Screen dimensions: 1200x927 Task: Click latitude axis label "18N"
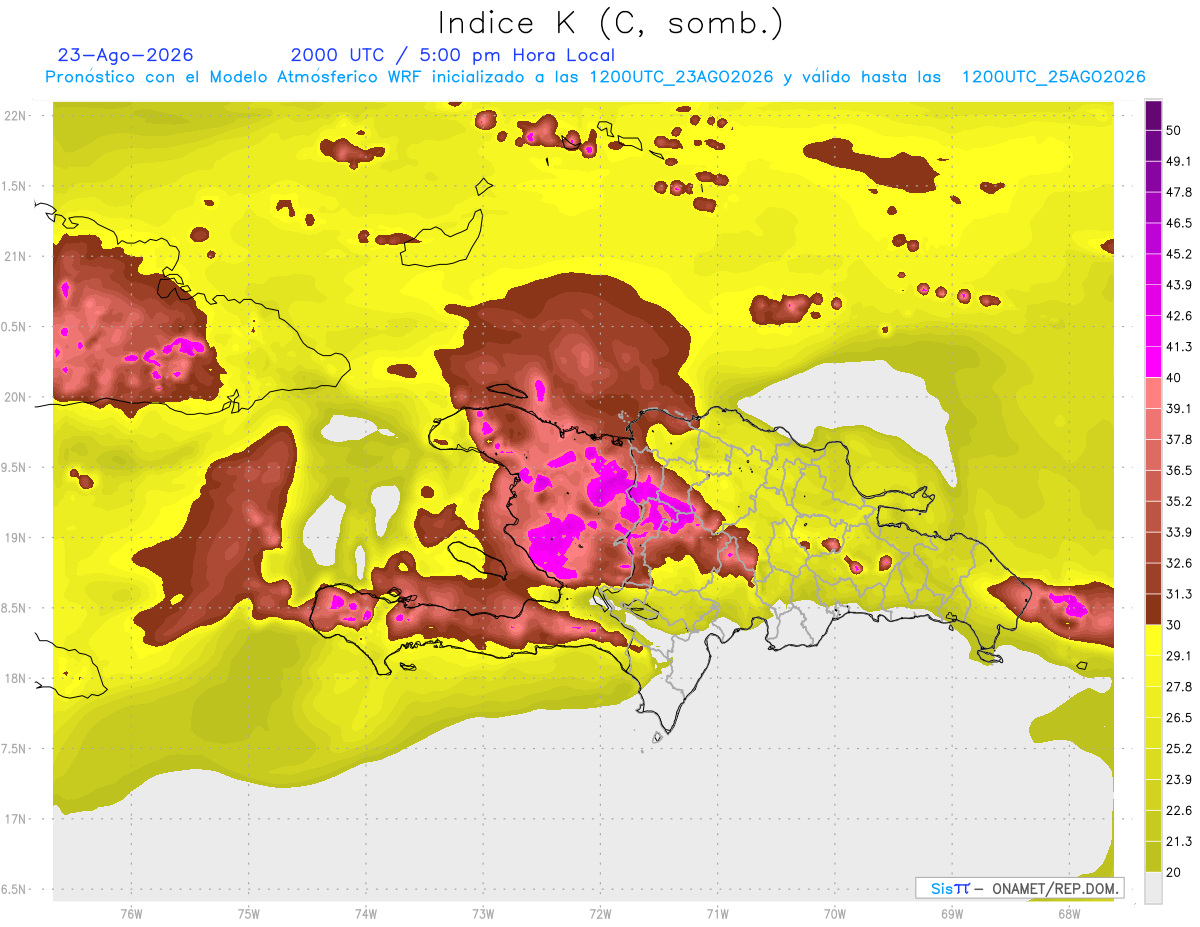(16, 678)
